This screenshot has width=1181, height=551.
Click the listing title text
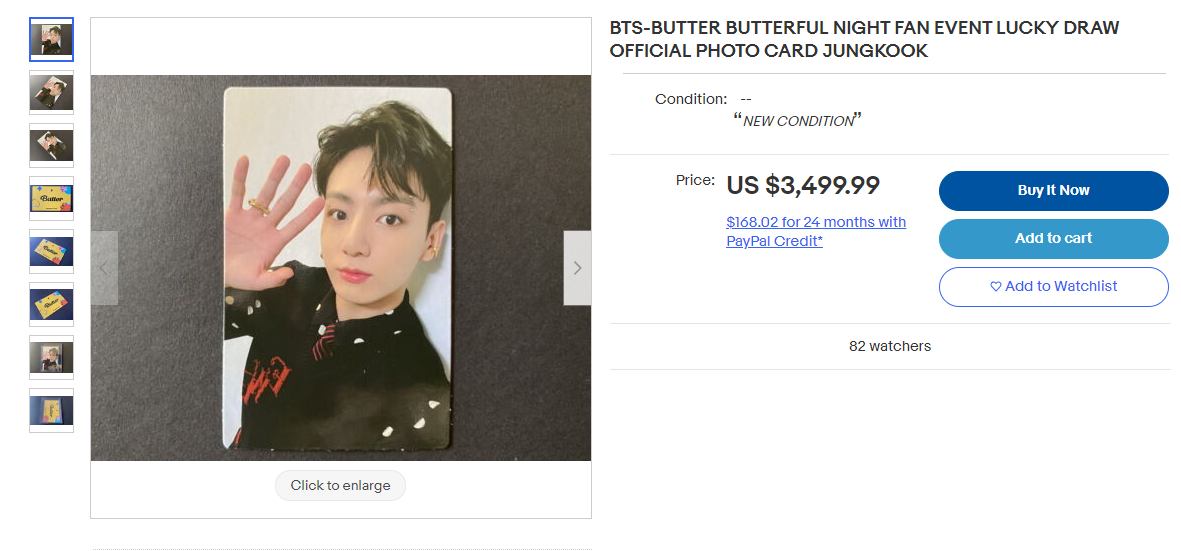pyautogui.click(x=864, y=40)
